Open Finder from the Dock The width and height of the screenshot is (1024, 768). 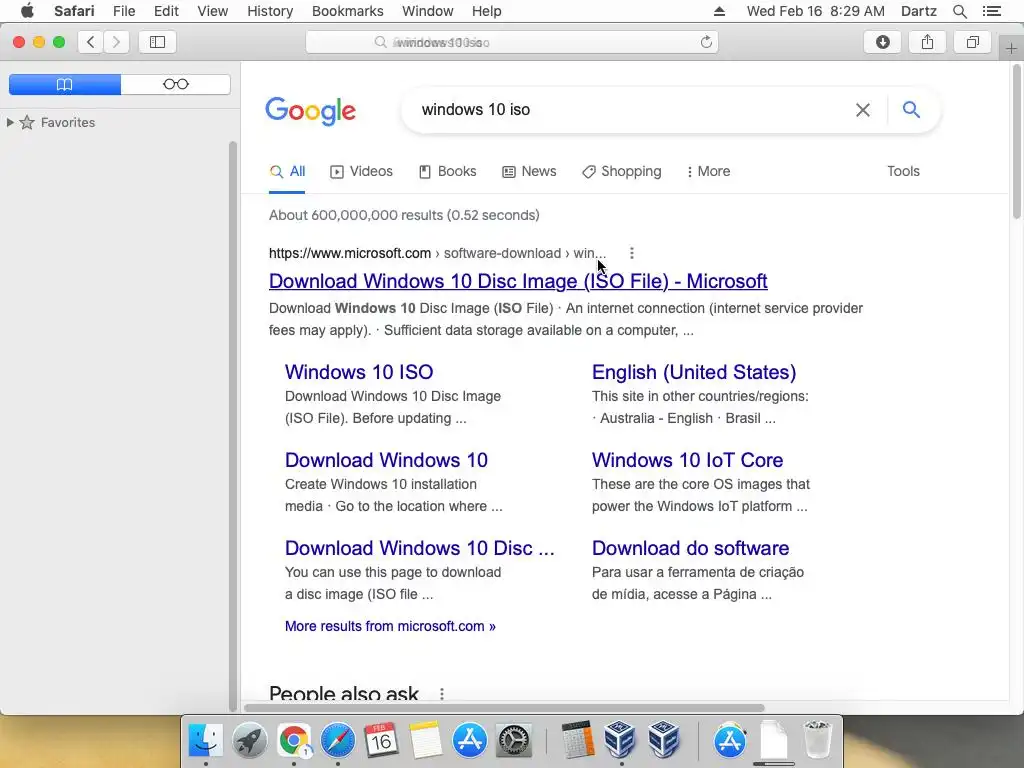point(205,740)
